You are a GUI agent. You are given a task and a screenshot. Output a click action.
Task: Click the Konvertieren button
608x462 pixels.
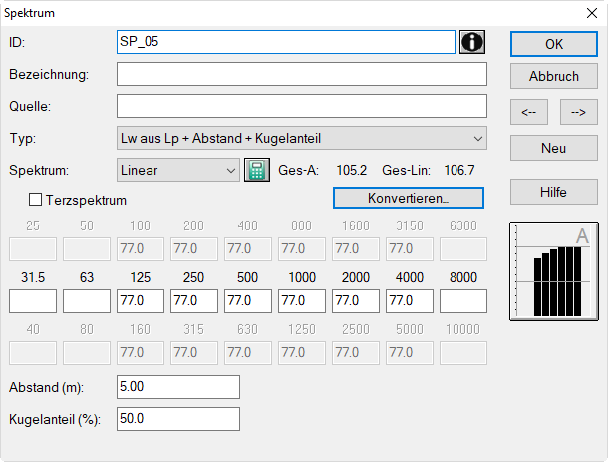(x=408, y=198)
